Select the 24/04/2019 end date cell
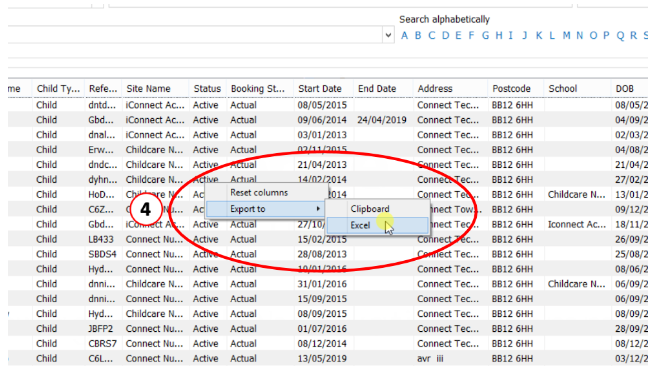 pyautogui.click(x=382, y=120)
